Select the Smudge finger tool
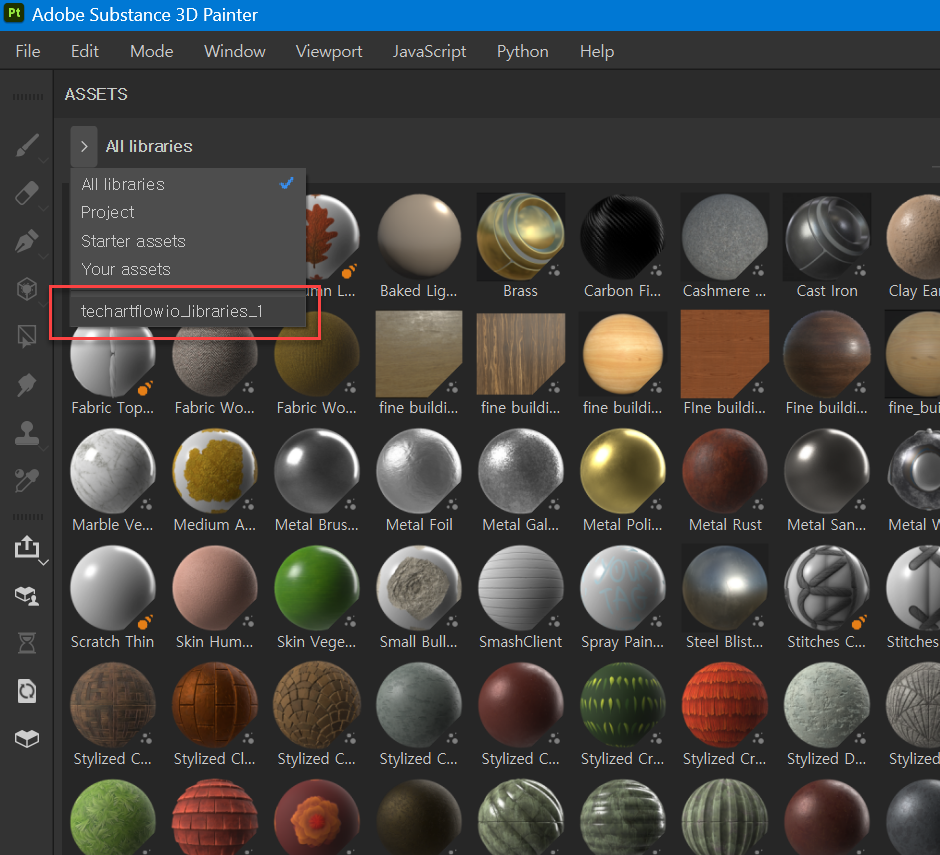The width and height of the screenshot is (940, 855). pos(27,384)
